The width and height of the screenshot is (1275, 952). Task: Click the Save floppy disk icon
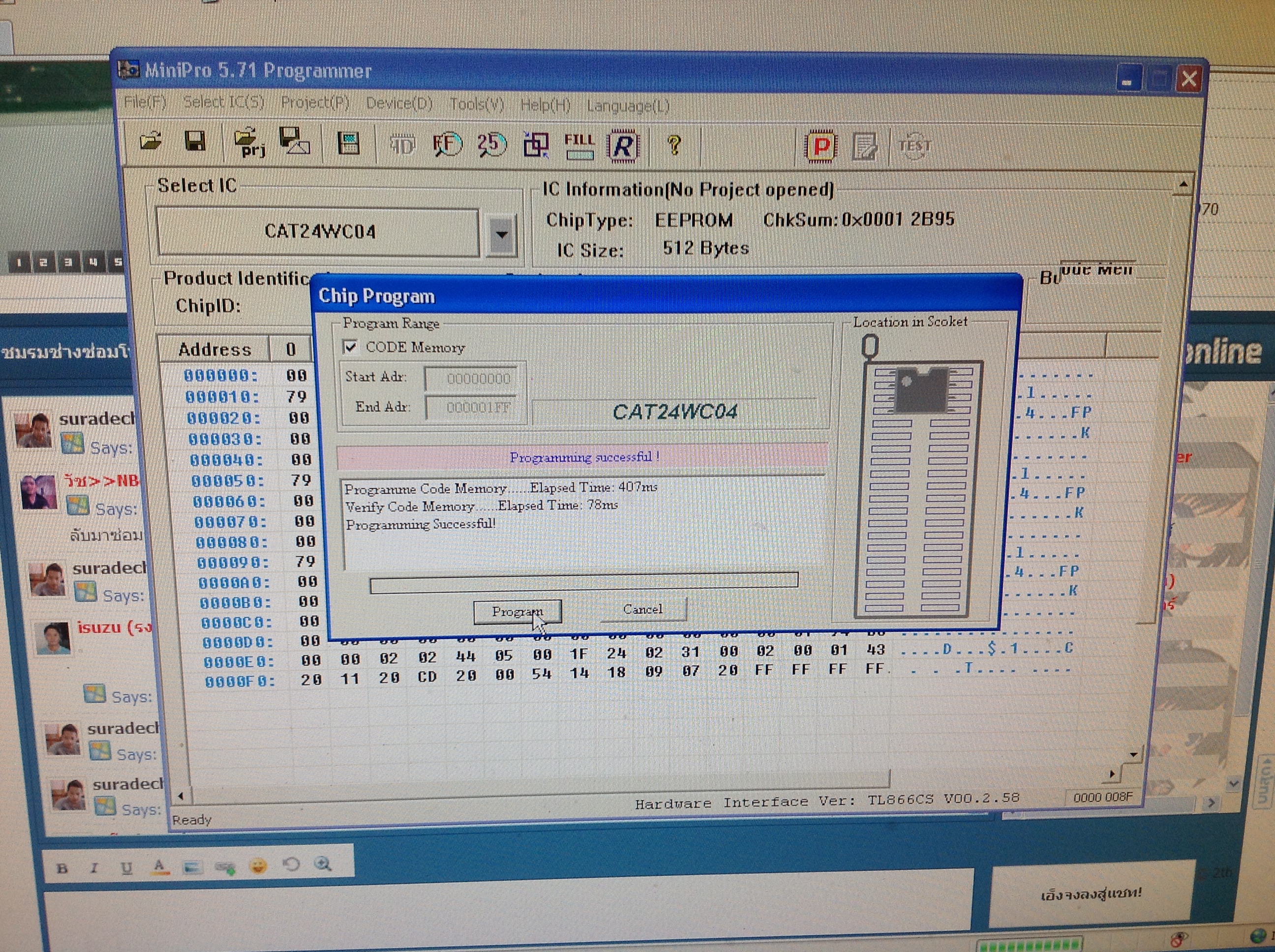[195, 141]
